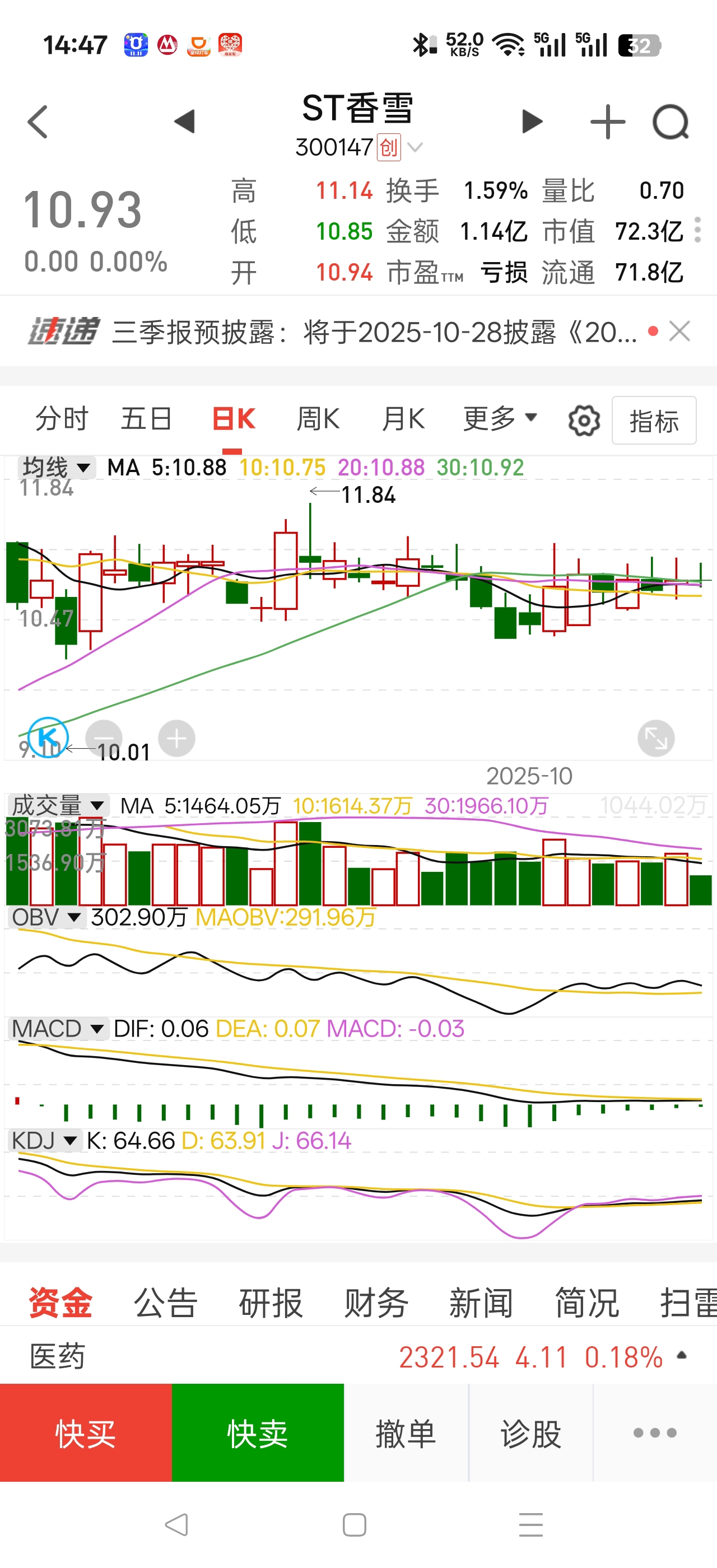Expand stock code 300147 chevron

[415, 147]
